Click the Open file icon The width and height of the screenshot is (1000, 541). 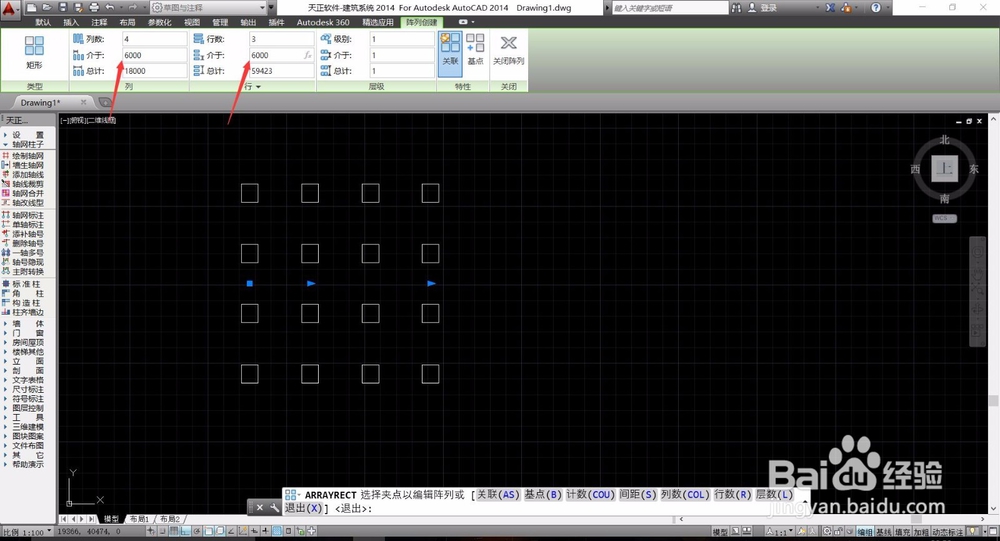[47, 8]
